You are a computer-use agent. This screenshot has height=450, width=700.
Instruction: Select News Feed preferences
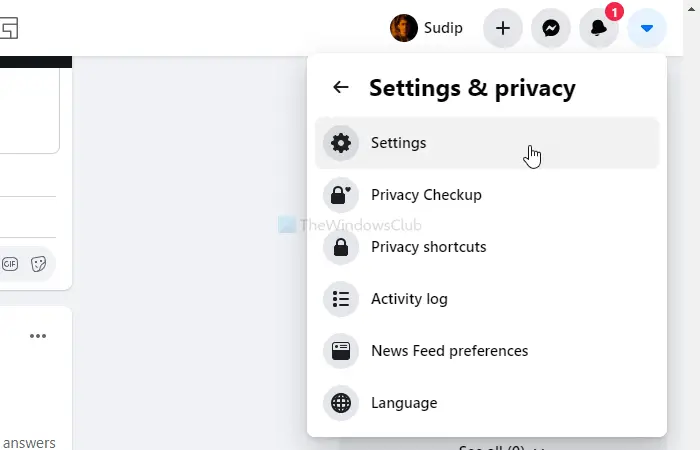pyautogui.click(x=487, y=351)
